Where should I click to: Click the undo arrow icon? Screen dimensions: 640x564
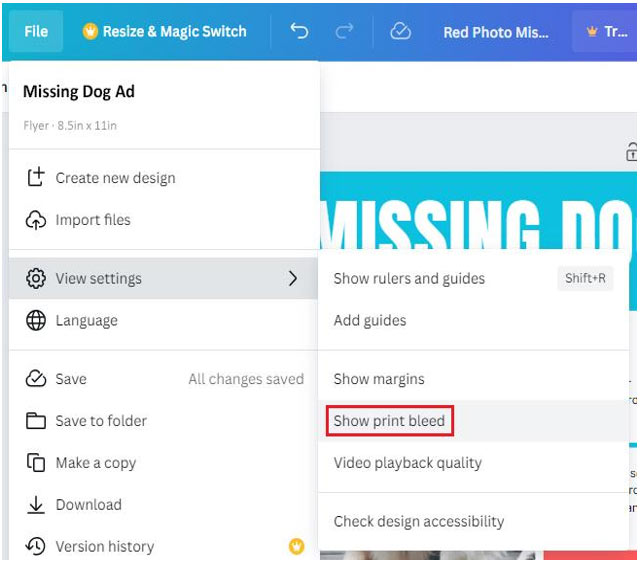pos(299,32)
